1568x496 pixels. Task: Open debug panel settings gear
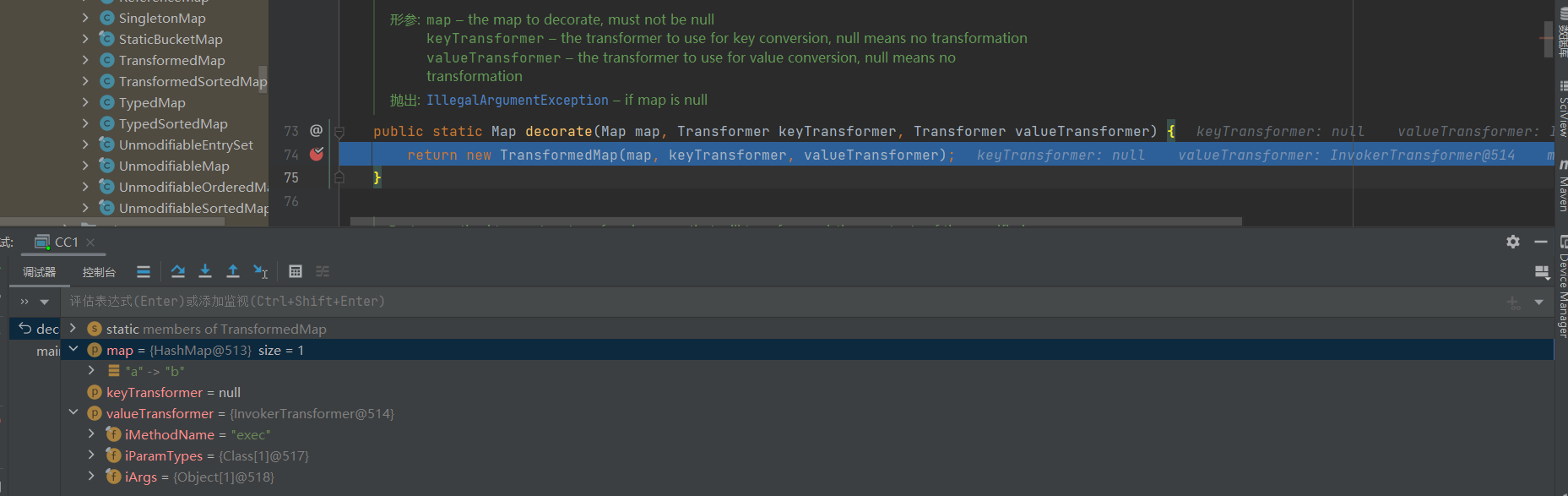pyautogui.click(x=1512, y=242)
